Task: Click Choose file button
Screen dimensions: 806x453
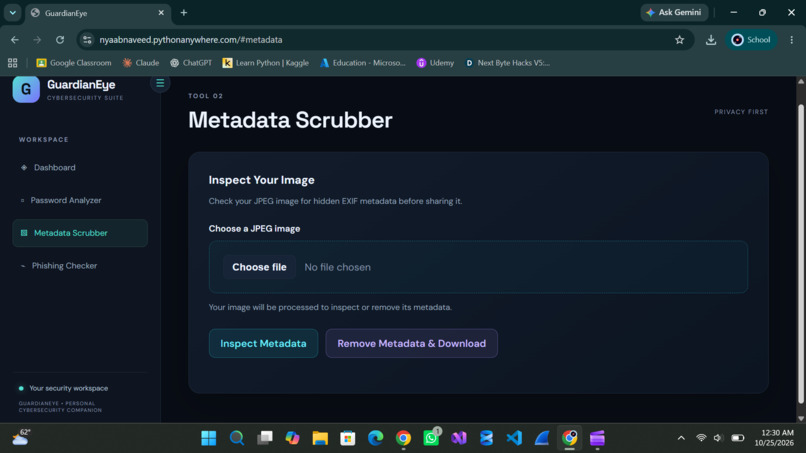Action: (x=259, y=267)
